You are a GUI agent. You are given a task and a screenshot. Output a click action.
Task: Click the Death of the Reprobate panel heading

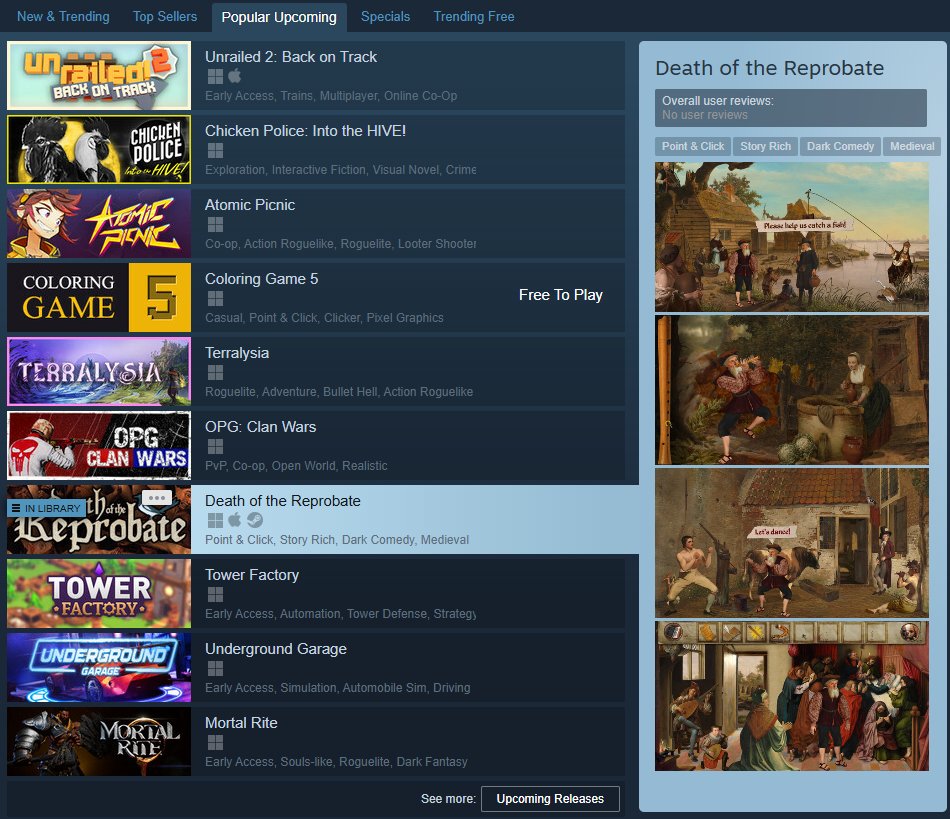[x=769, y=68]
